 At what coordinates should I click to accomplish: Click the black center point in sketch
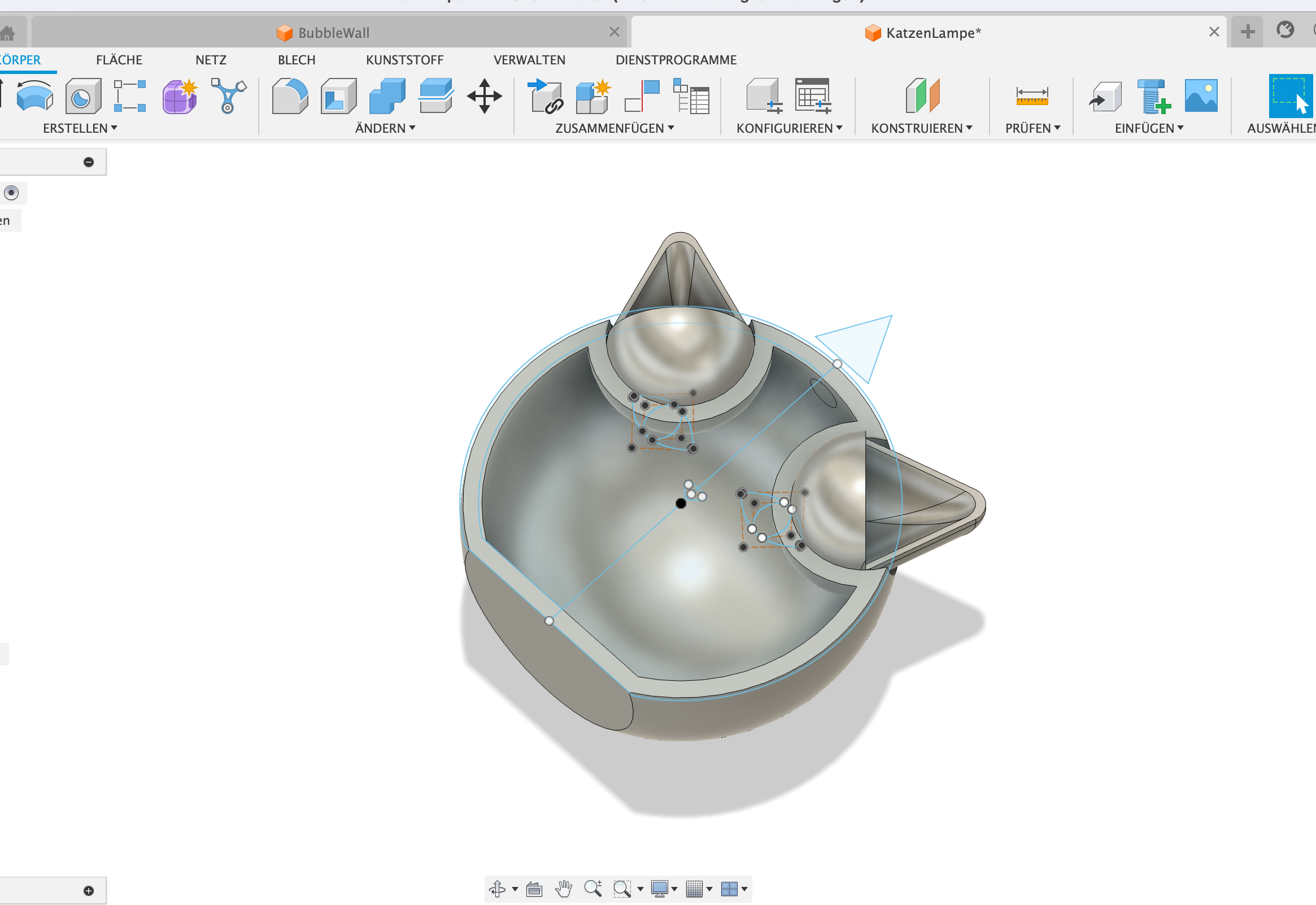pyautogui.click(x=681, y=503)
